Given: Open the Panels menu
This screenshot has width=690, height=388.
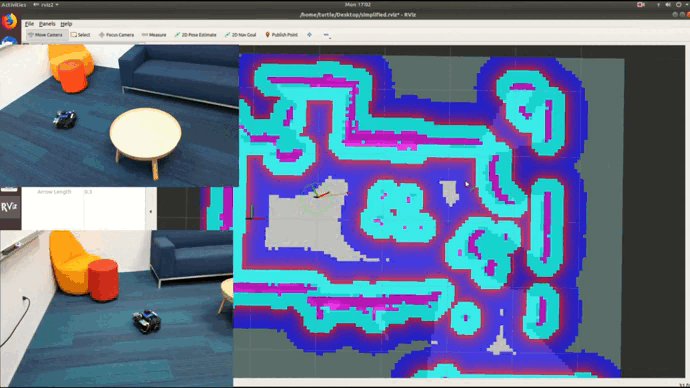Looking at the screenshot, I should [47, 24].
